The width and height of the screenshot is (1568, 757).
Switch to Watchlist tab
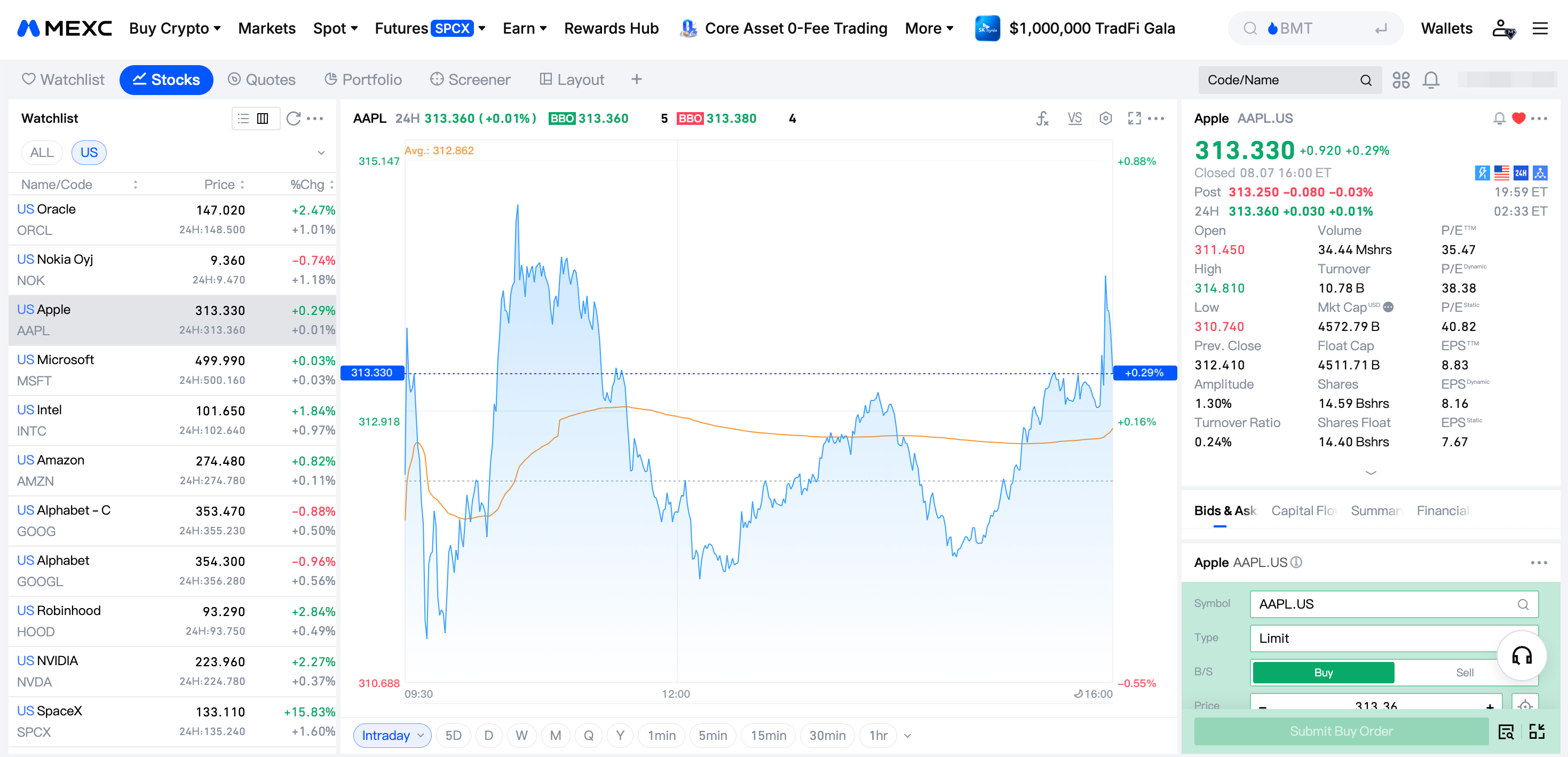[64, 80]
